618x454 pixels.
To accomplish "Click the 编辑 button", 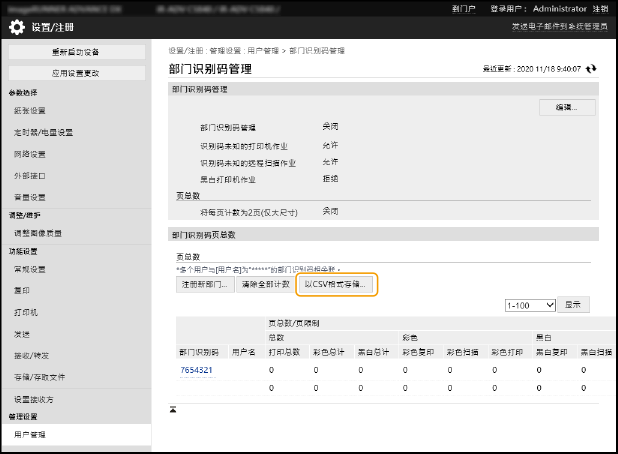I will pos(566,107).
